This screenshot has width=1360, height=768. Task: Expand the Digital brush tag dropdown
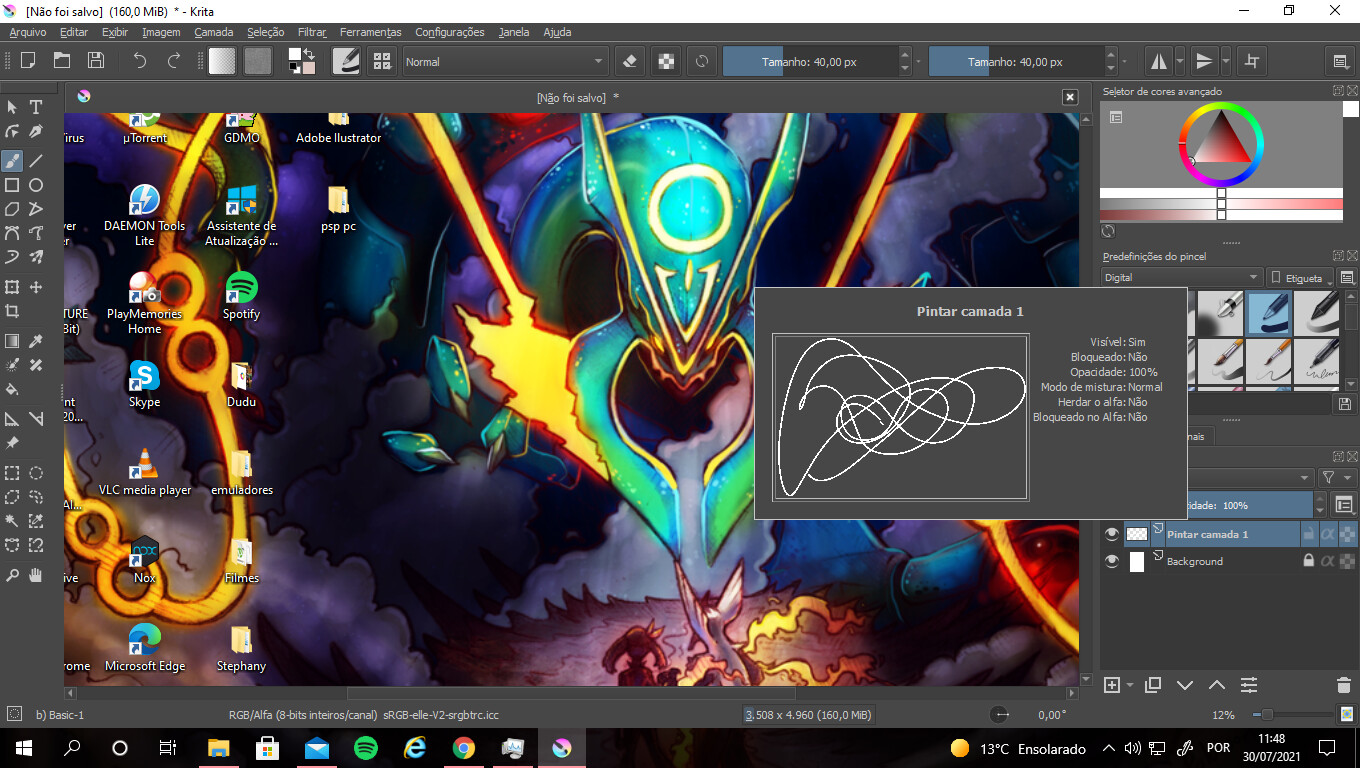pyautogui.click(x=1181, y=277)
